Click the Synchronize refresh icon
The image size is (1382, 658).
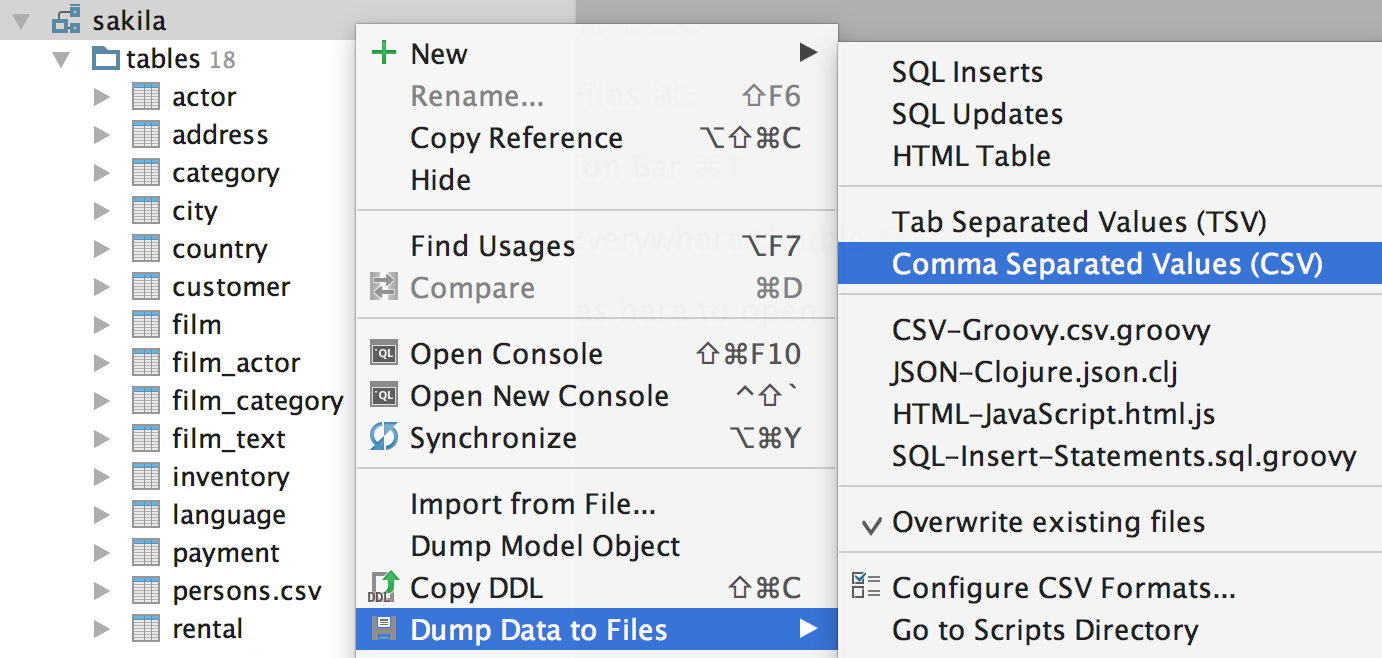click(384, 438)
